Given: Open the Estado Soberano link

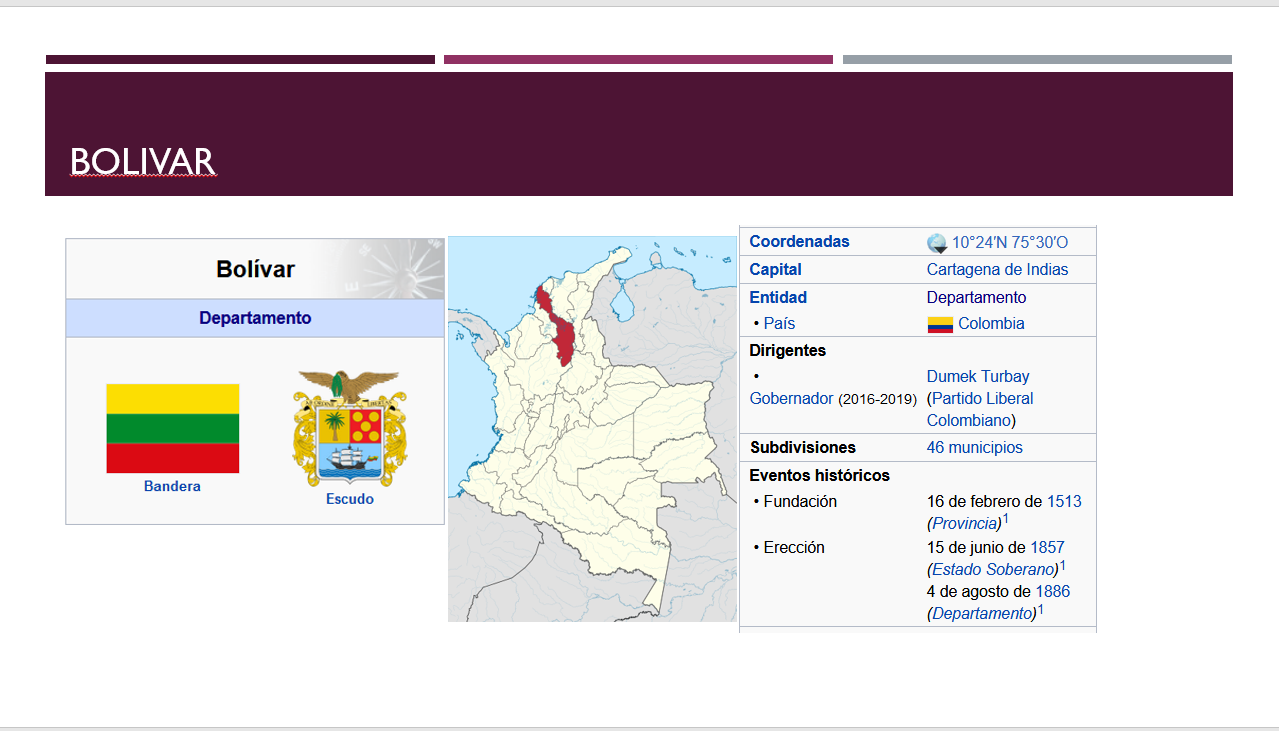Looking at the screenshot, I should tap(994, 570).
